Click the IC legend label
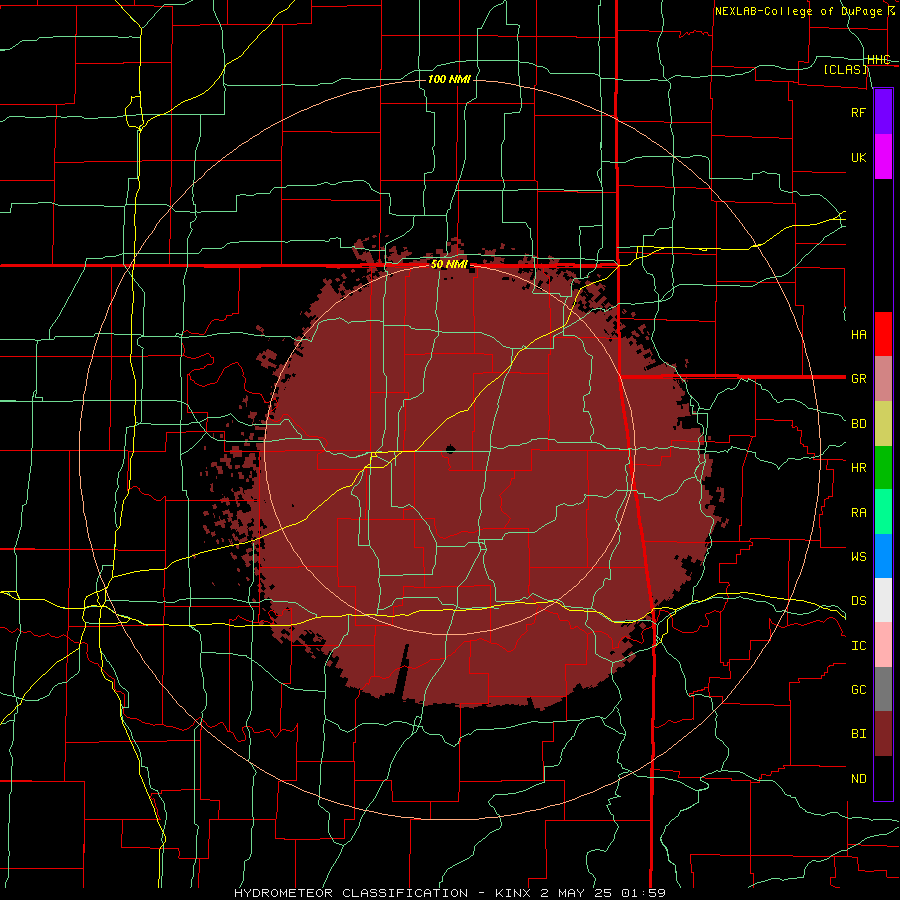 click(859, 646)
